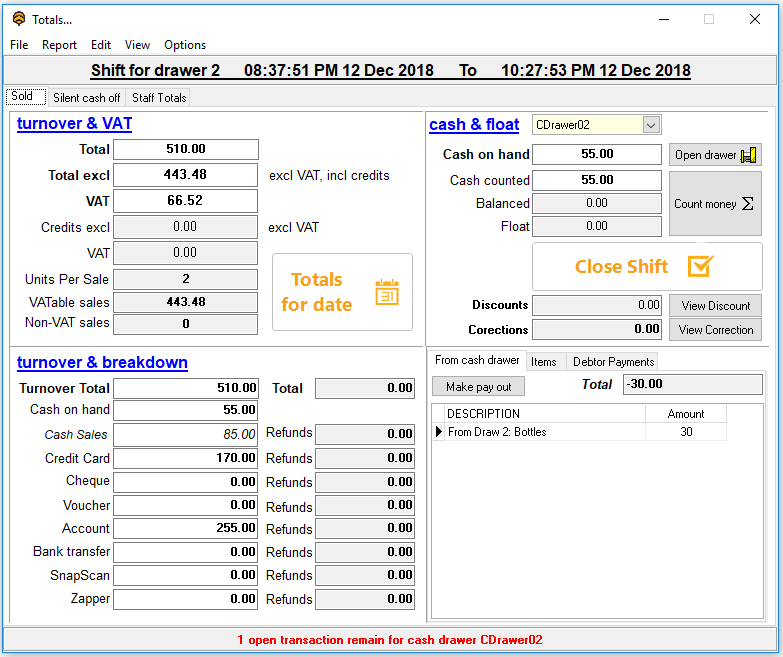Click the open transaction warning in status bar
The height and width of the screenshot is (657, 783).
point(390,640)
